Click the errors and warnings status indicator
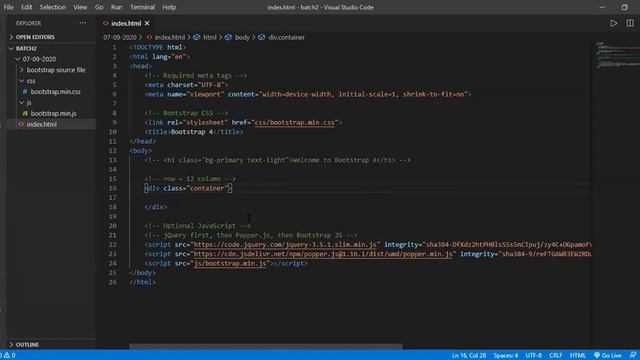Image resolution: width=640 pixels, height=360 pixels. pyautogui.click(x=8, y=355)
